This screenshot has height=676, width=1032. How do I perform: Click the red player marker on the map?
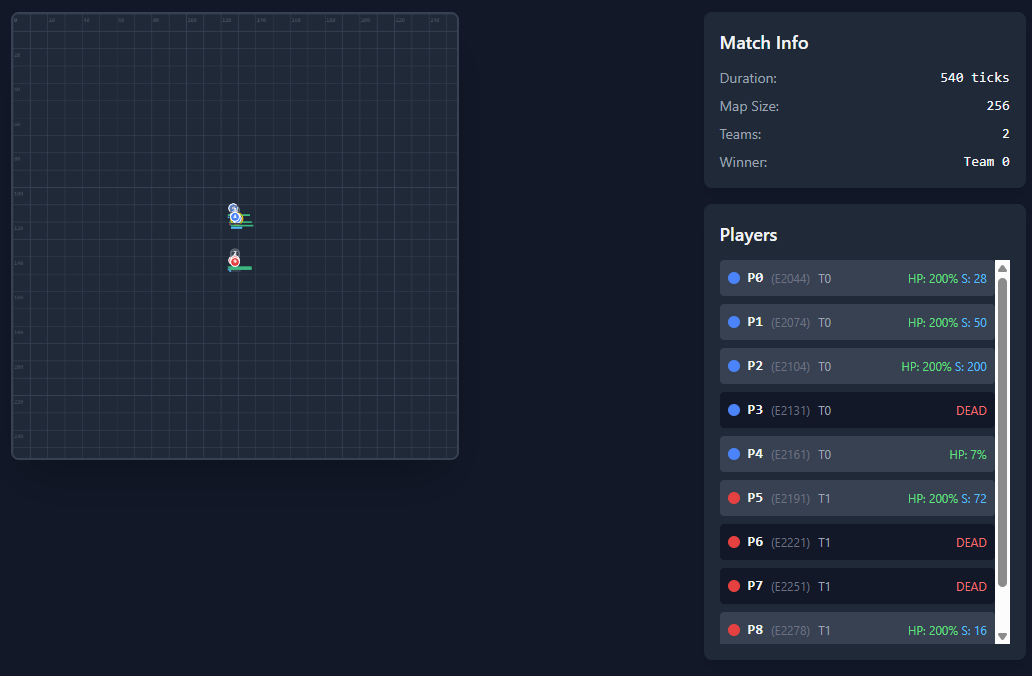(235, 262)
